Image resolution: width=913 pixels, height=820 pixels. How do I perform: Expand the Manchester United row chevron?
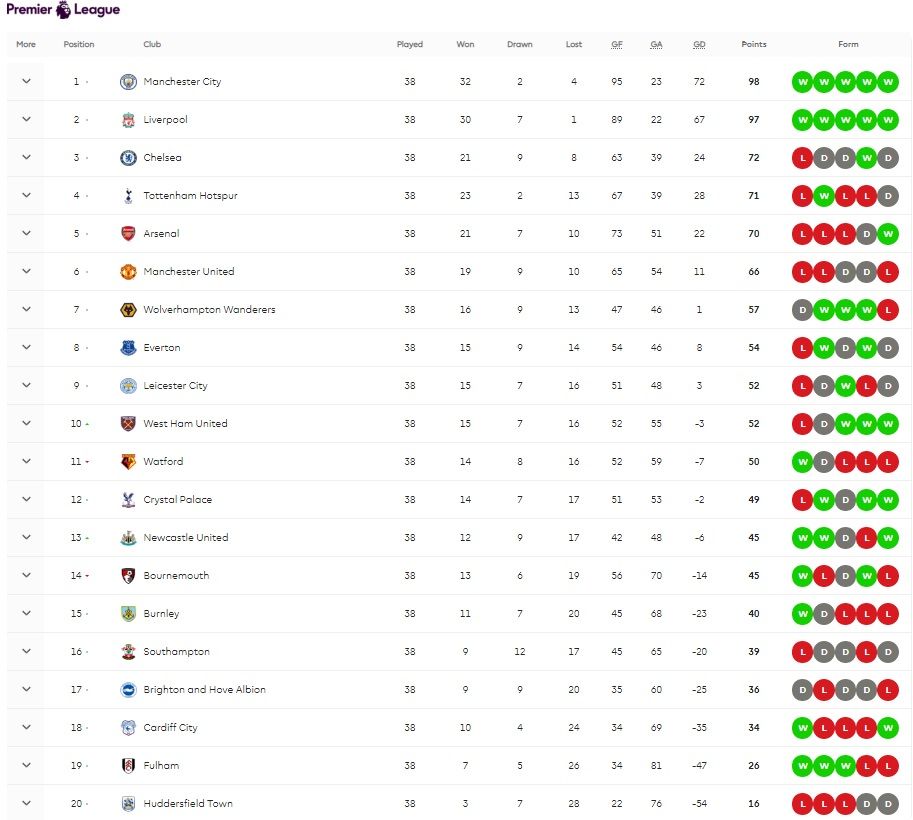click(26, 271)
